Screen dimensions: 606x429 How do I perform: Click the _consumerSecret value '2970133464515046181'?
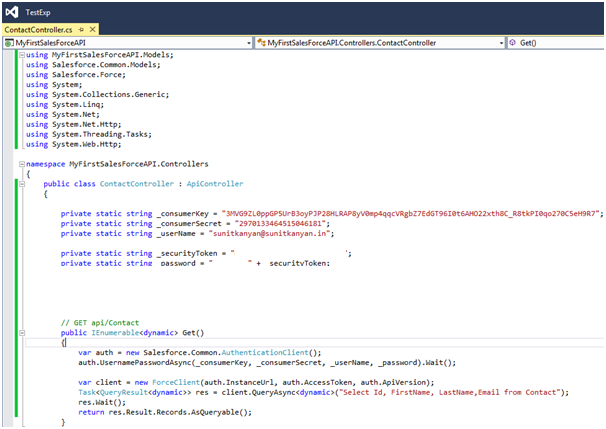pos(280,224)
